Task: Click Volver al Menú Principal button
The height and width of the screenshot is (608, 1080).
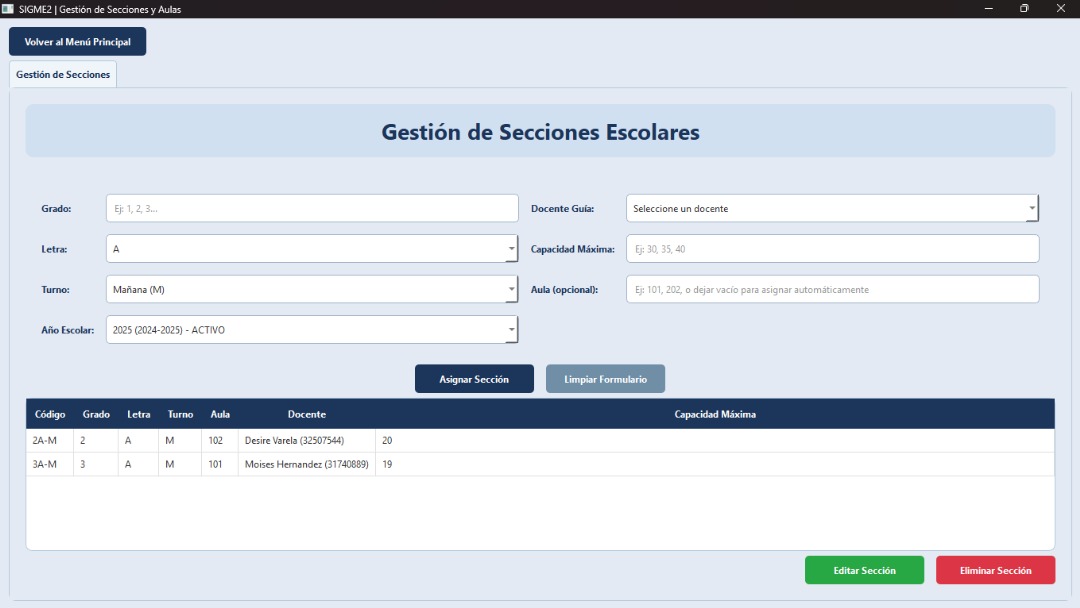Action: tap(77, 42)
